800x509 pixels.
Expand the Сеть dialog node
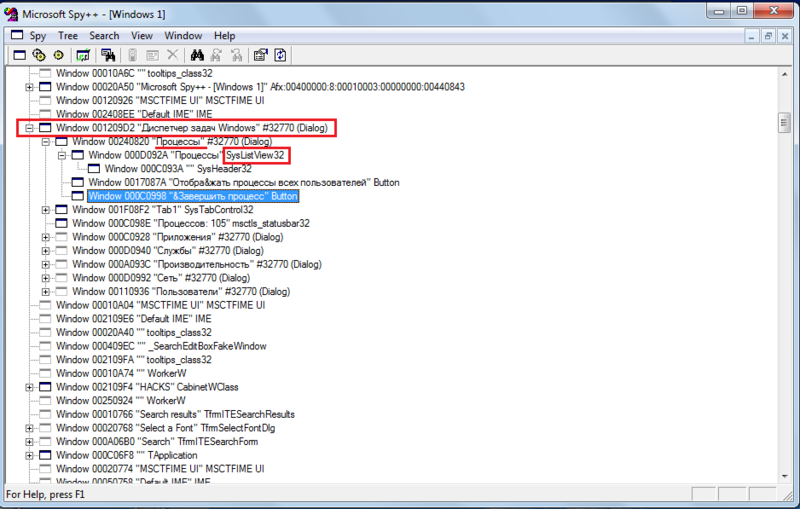(46, 278)
